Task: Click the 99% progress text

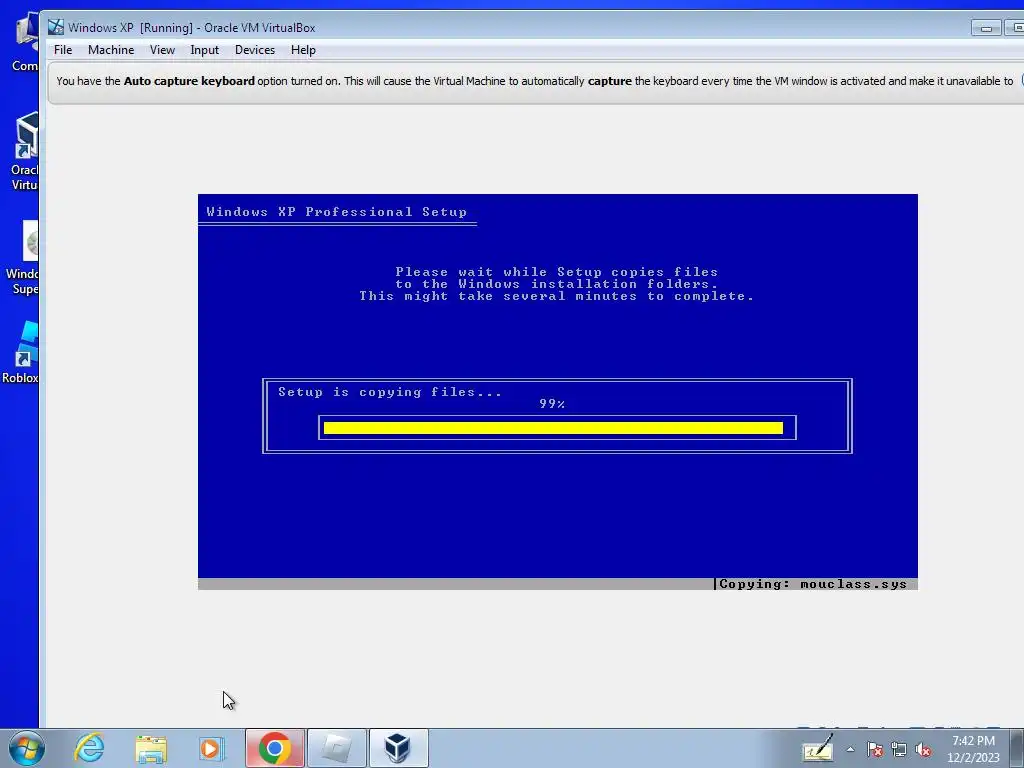Action: tap(552, 404)
